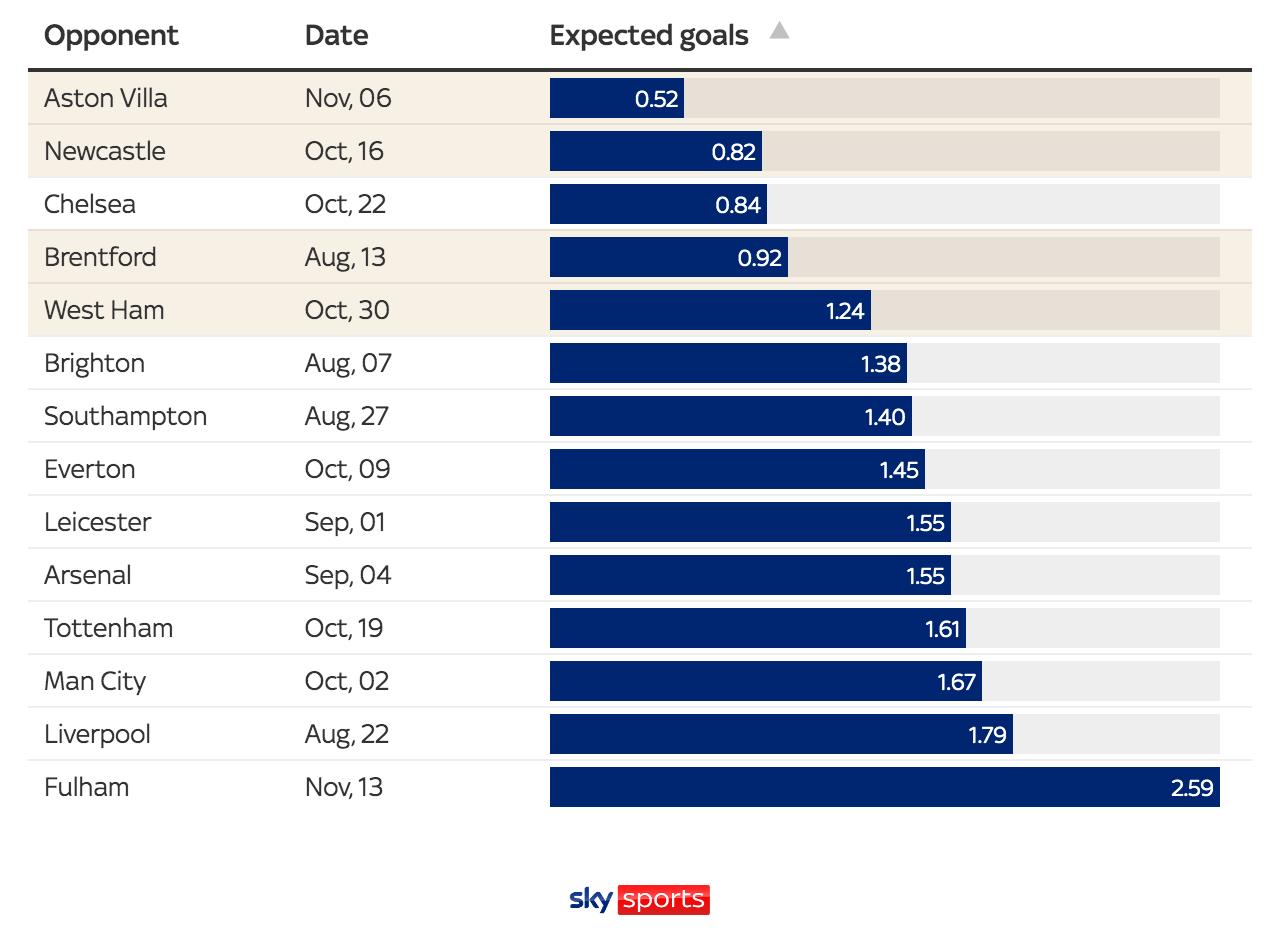
Task: Click the sort arrow beside Expected goals
Action: [x=780, y=31]
